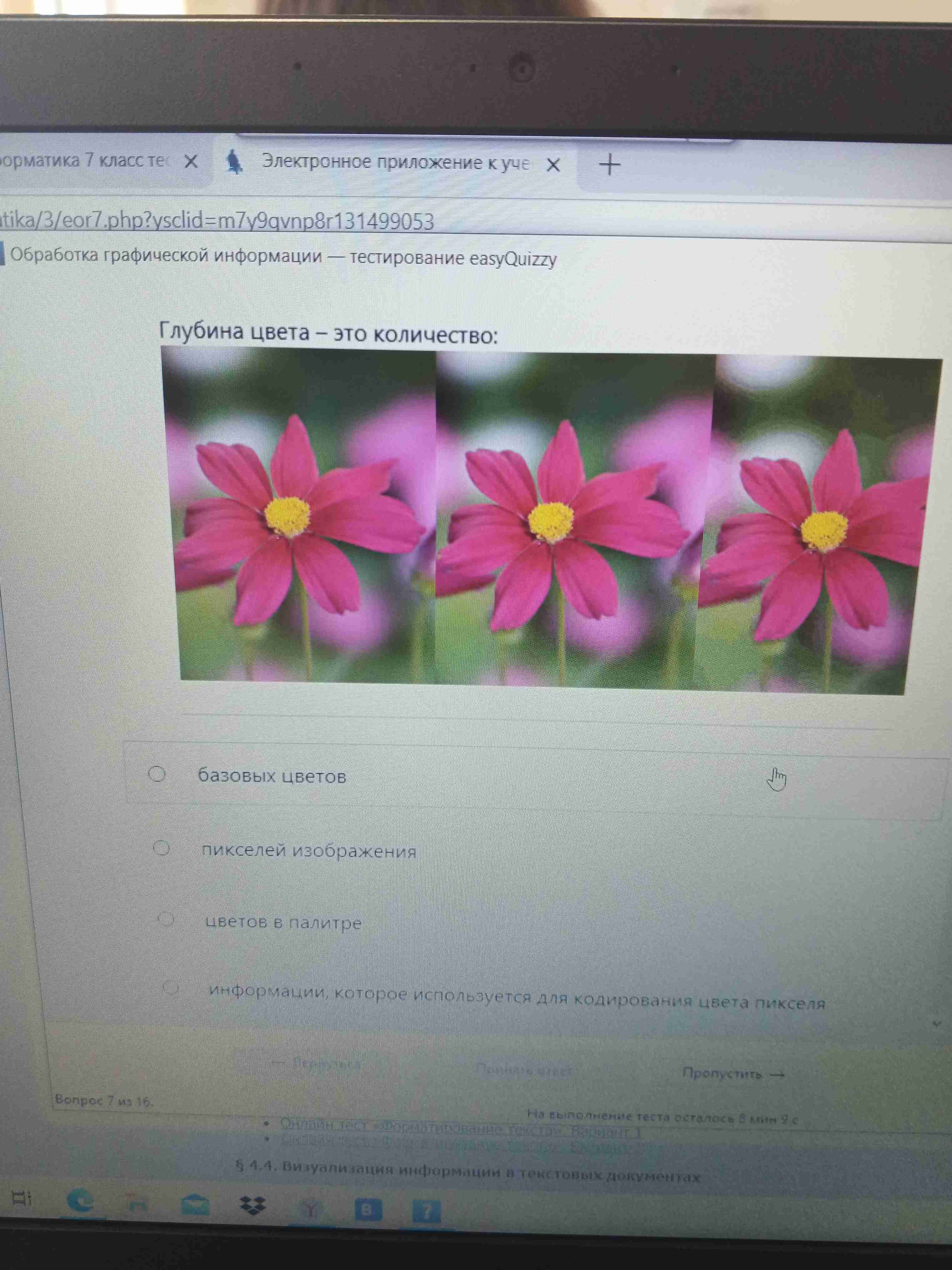Open the Task View taskbar icon
Screen dimensions: 952x1270
pyautogui.click(x=22, y=1198)
